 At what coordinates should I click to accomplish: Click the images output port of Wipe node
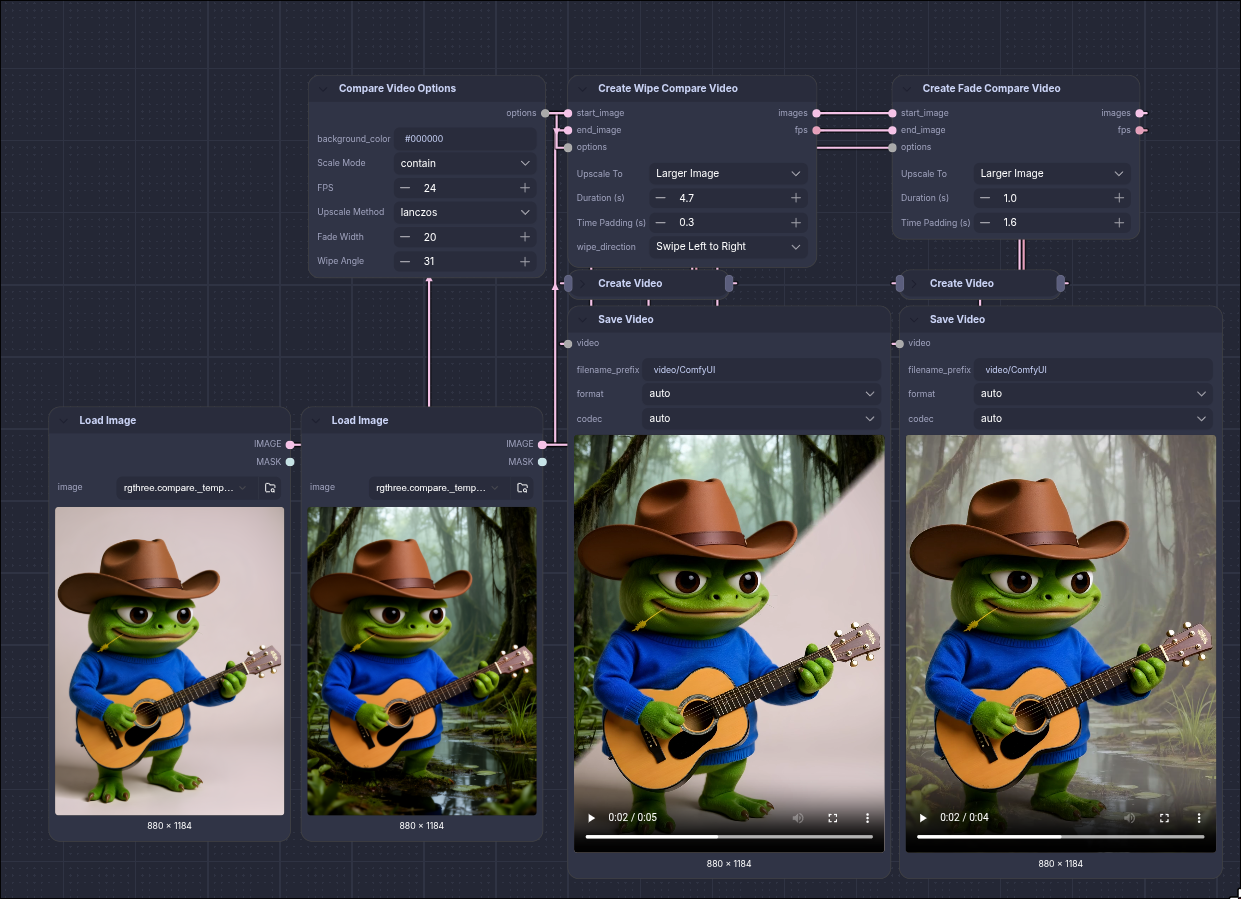tap(817, 113)
